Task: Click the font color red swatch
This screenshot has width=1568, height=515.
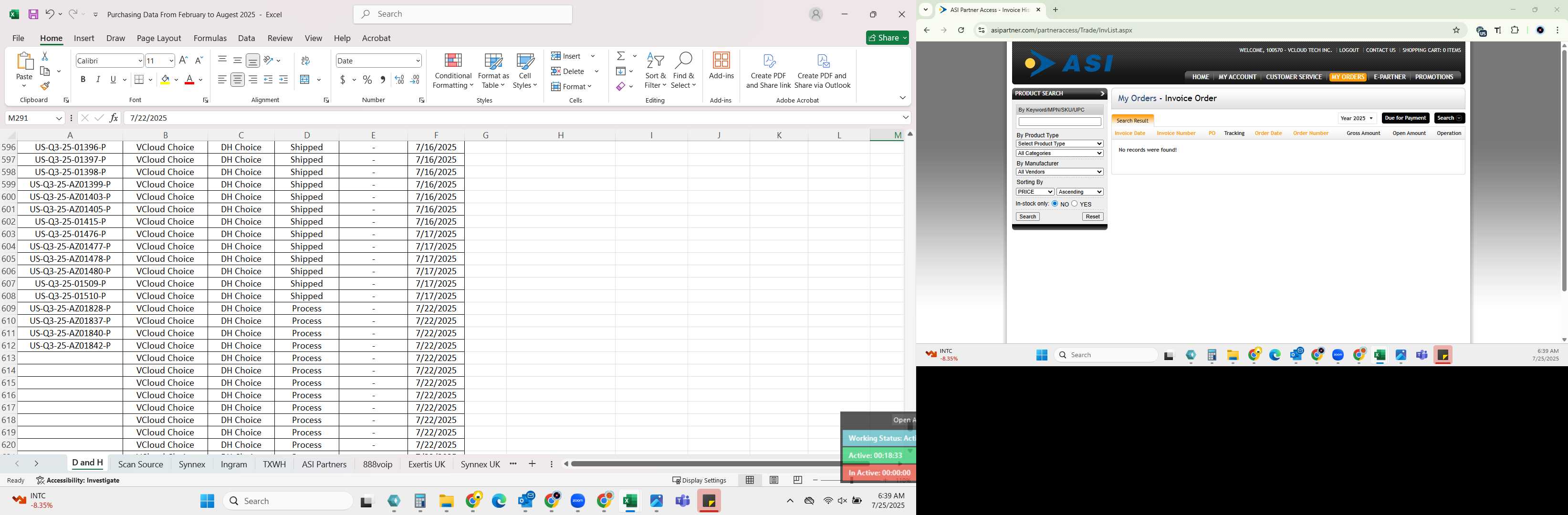Action: pyautogui.click(x=189, y=80)
